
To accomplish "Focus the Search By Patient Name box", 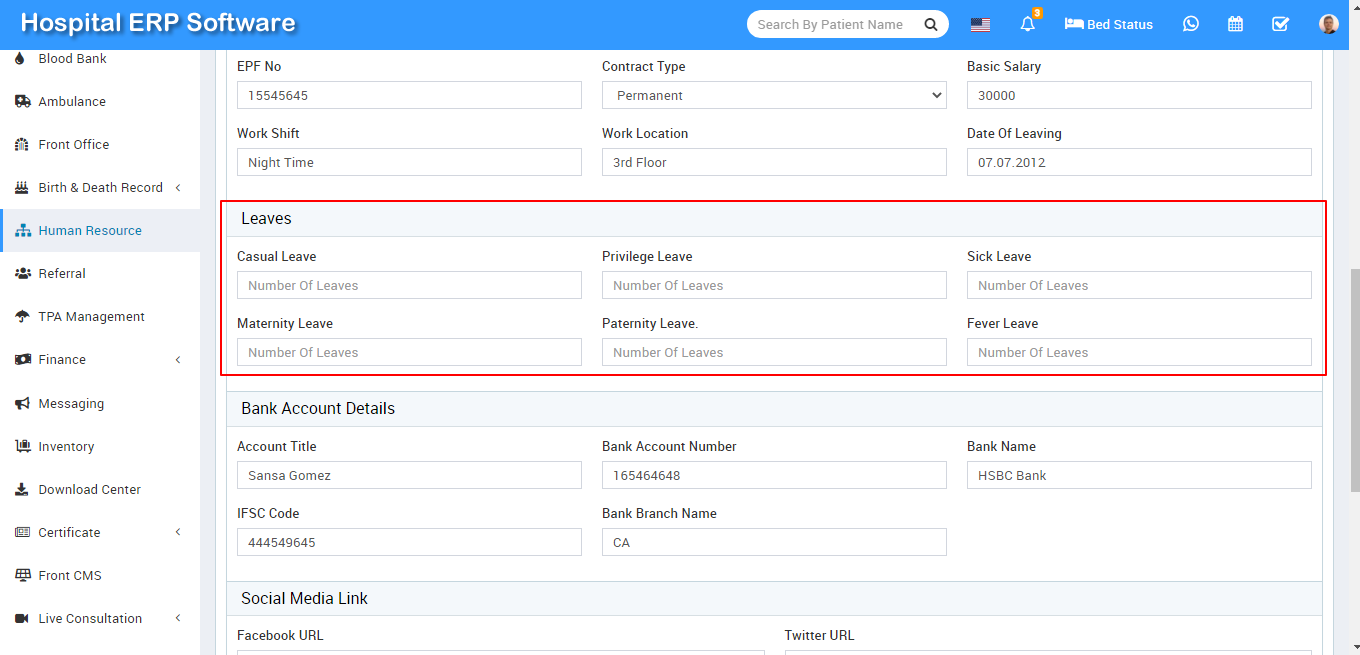I will pyautogui.click(x=832, y=25).
